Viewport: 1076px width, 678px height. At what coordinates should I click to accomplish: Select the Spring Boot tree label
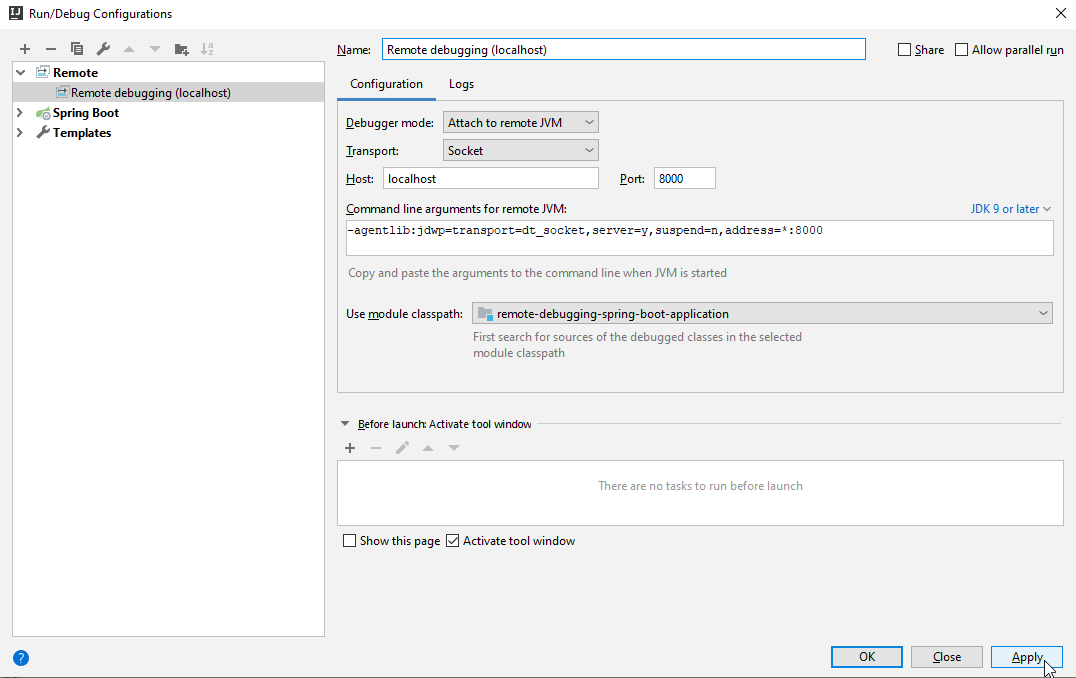86,113
